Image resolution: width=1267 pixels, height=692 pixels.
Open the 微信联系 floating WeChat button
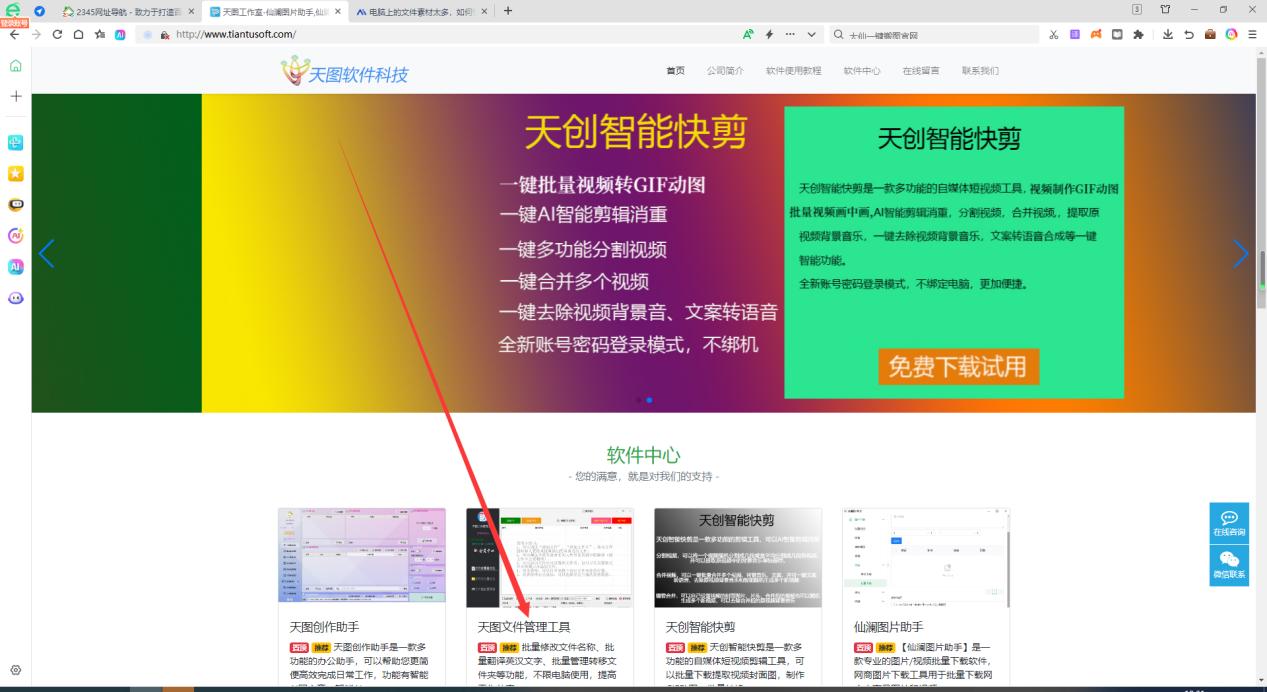point(1229,566)
